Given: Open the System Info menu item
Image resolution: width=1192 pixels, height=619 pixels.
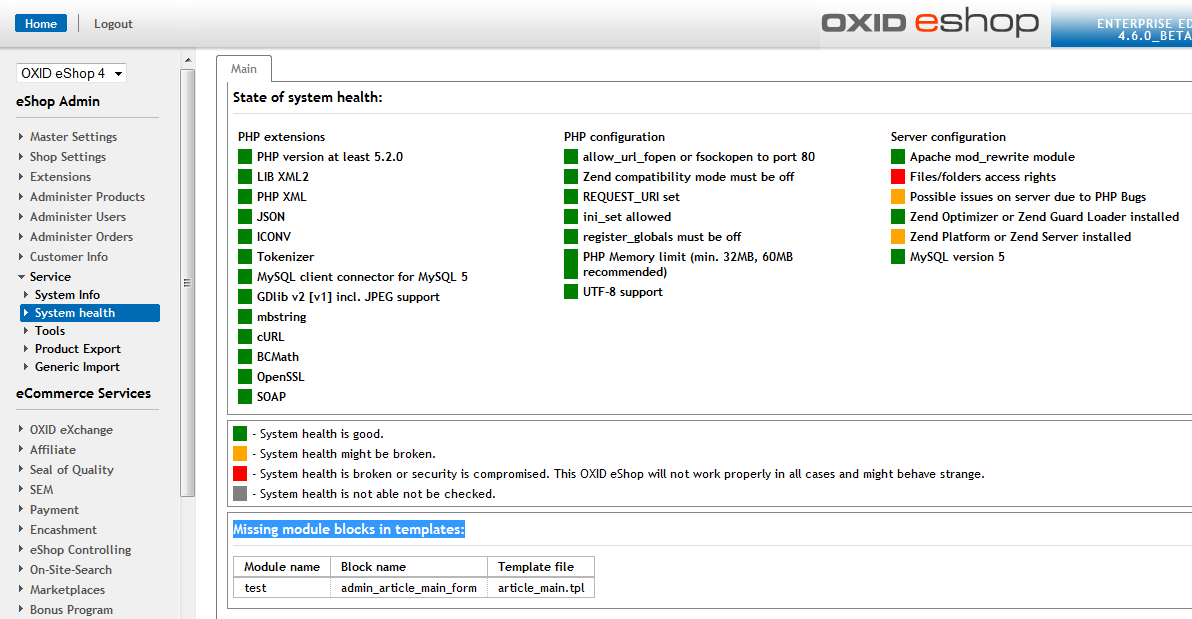Looking at the screenshot, I should 67,295.
